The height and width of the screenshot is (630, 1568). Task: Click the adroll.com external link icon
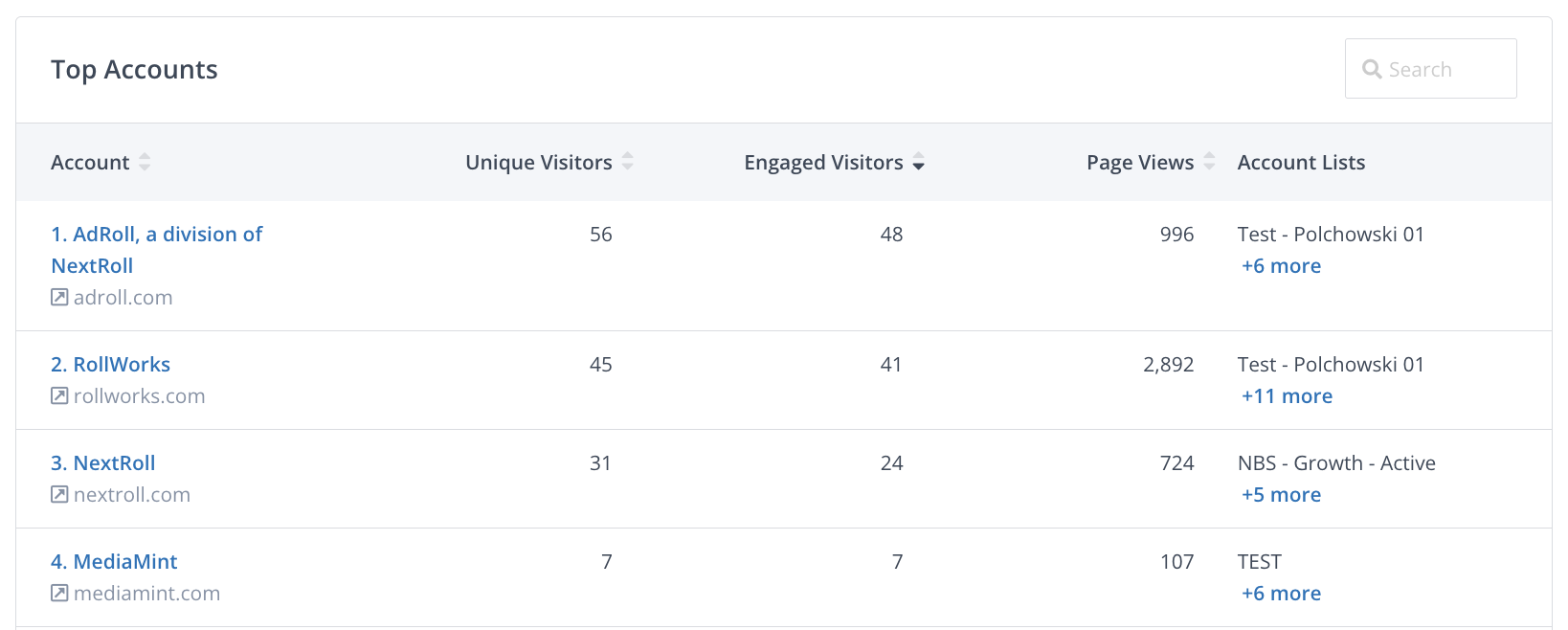[x=59, y=298]
